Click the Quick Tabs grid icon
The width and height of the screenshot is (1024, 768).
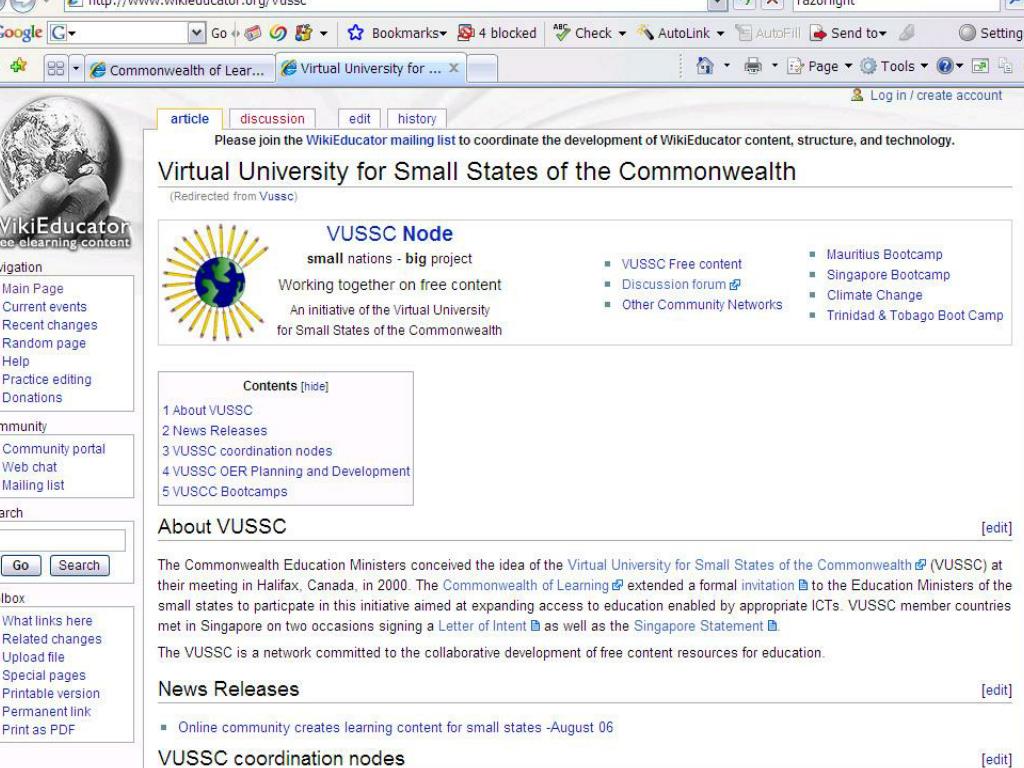coord(56,68)
